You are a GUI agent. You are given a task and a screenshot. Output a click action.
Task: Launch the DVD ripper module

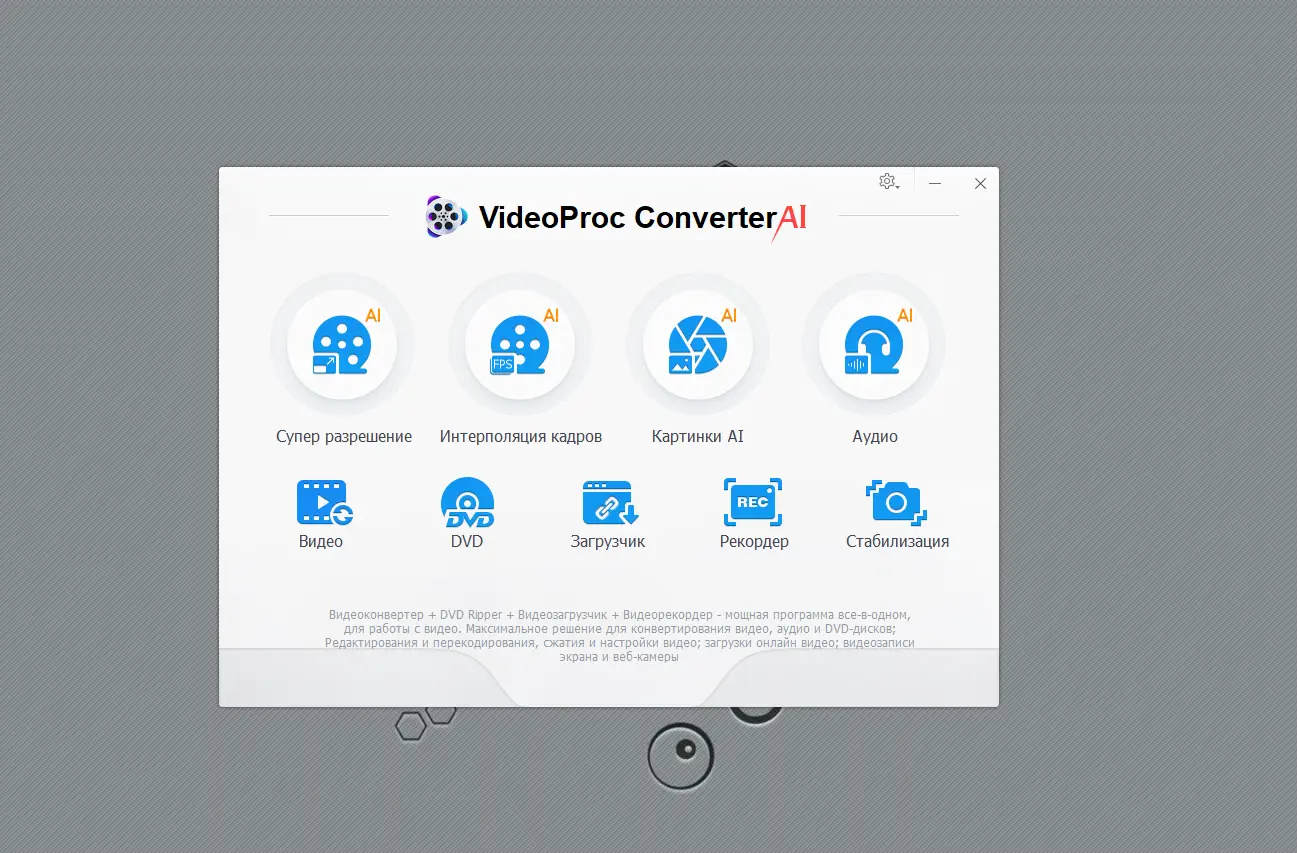467,514
